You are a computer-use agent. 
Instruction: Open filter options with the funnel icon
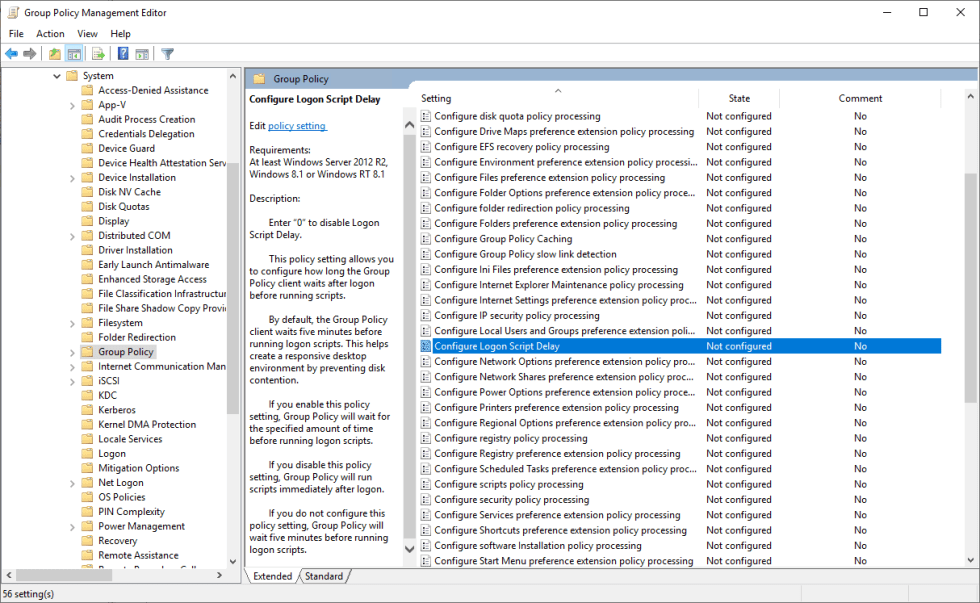[166, 53]
